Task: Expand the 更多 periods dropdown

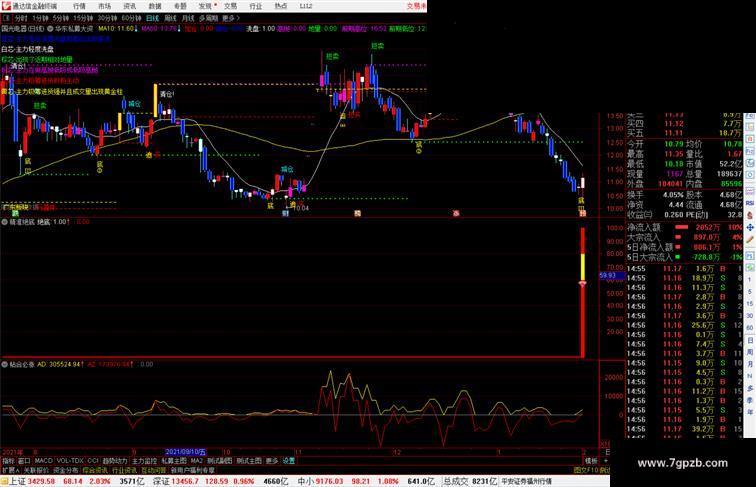Action: (230, 18)
